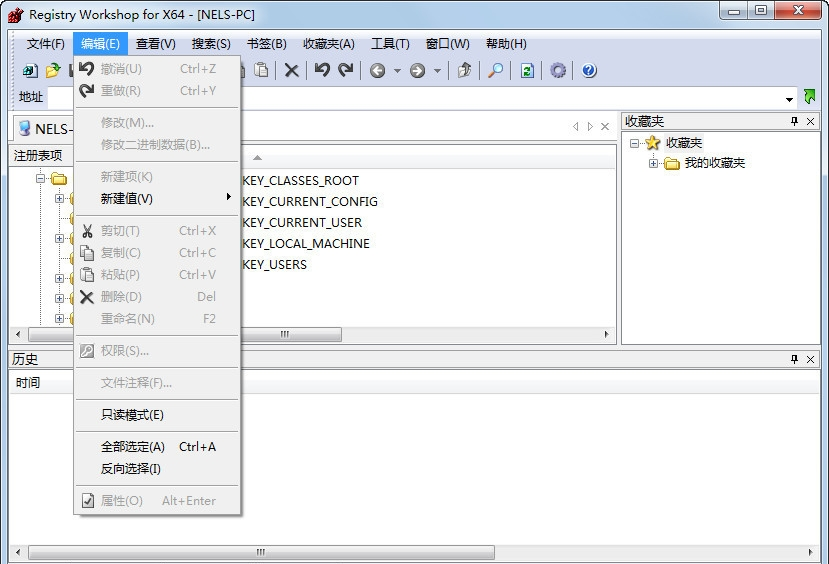Click the undo arrow in the toolbar
The height and width of the screenshot is (564, 829).
(x=322, y=70)
